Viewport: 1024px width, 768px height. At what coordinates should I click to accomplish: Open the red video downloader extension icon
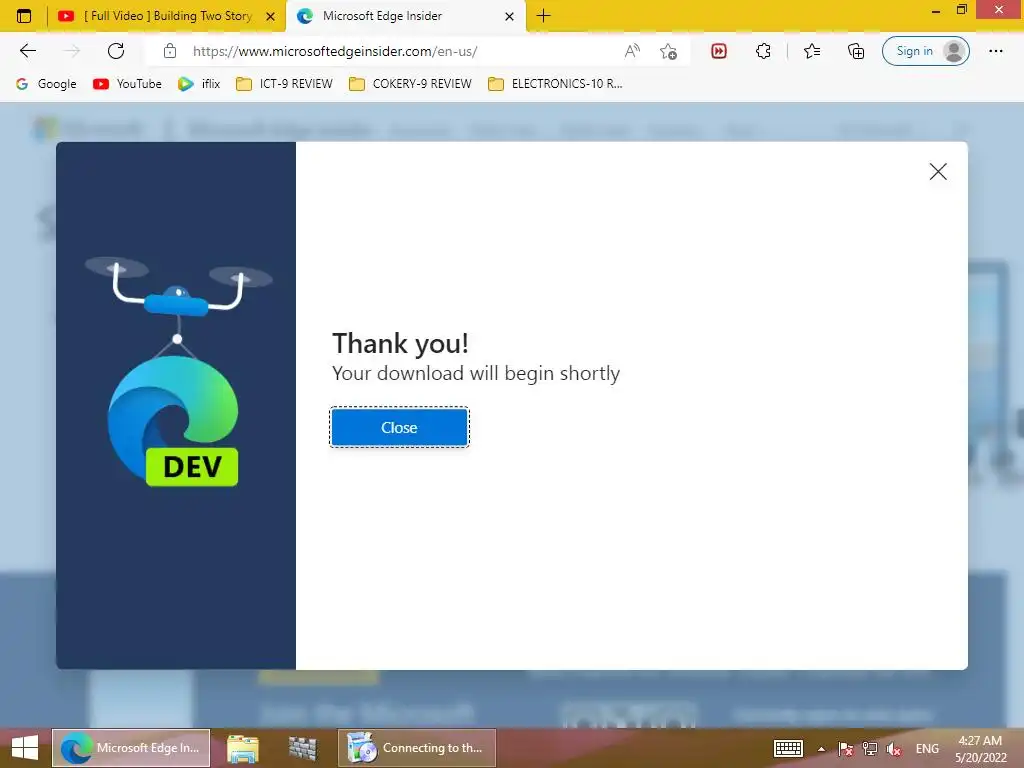pyautogui.click(x=718, y=51)
